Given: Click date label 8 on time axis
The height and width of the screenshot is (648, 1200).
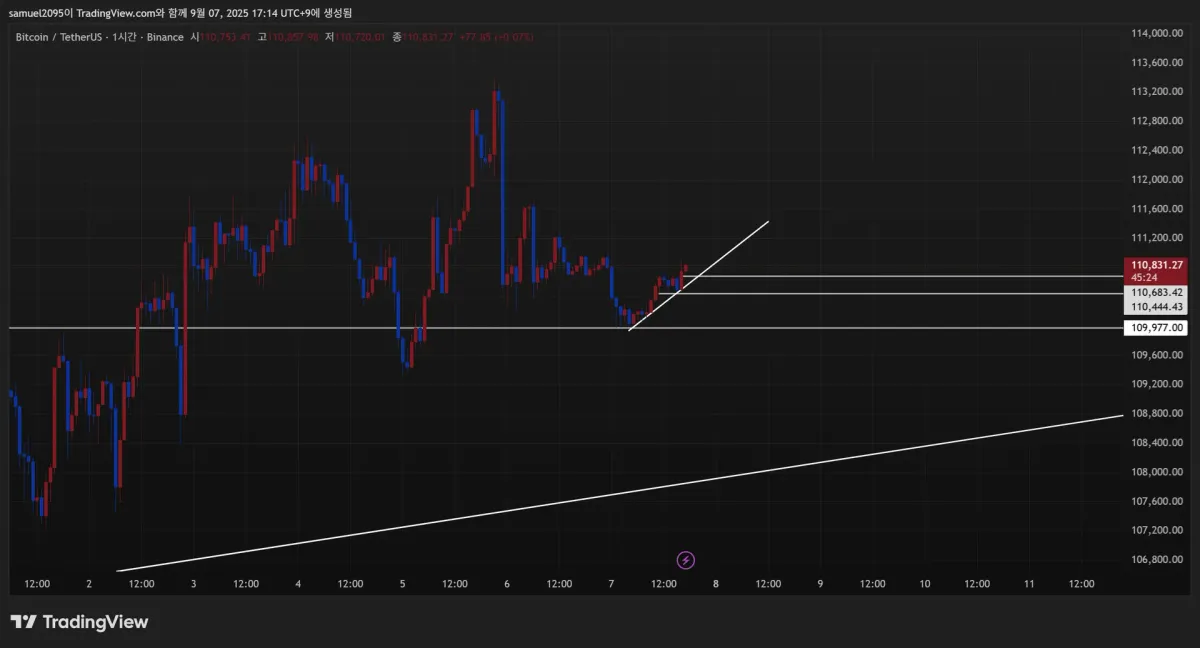Looking at the screenshot, I should (716, 583).
